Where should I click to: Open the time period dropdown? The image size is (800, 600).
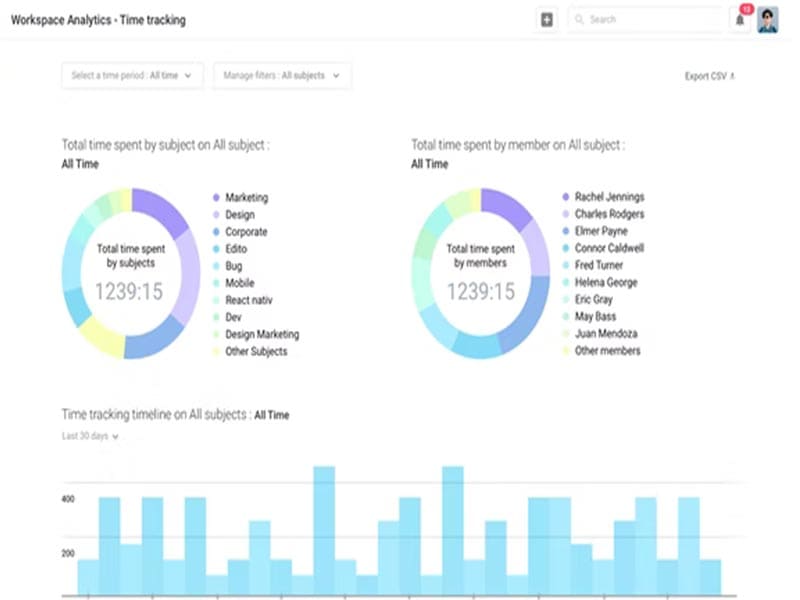click(x=132, y=76)
